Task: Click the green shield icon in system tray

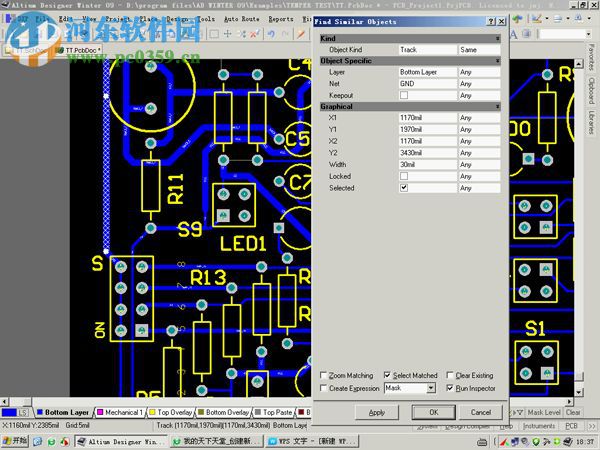Action: point(536,442)
